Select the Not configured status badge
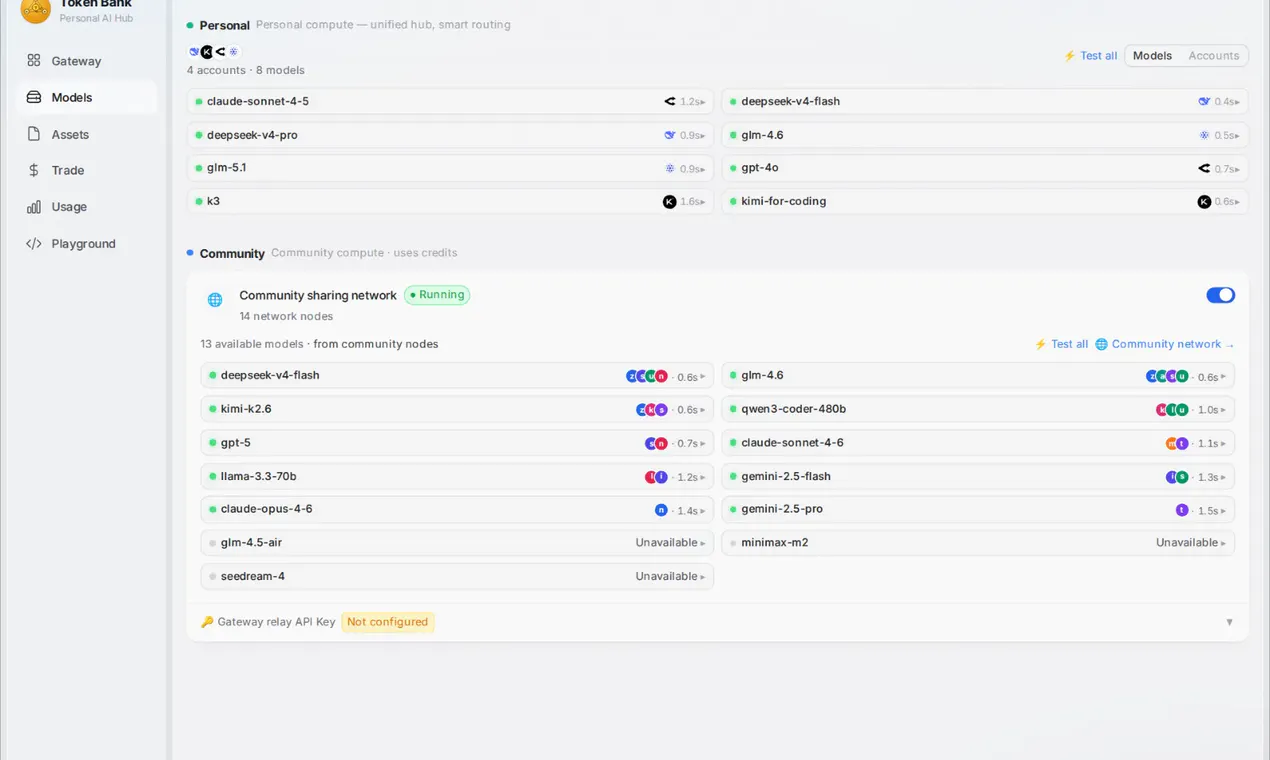Image resolution: width=1270 pixels, height=760 pixels. (388, 622)
